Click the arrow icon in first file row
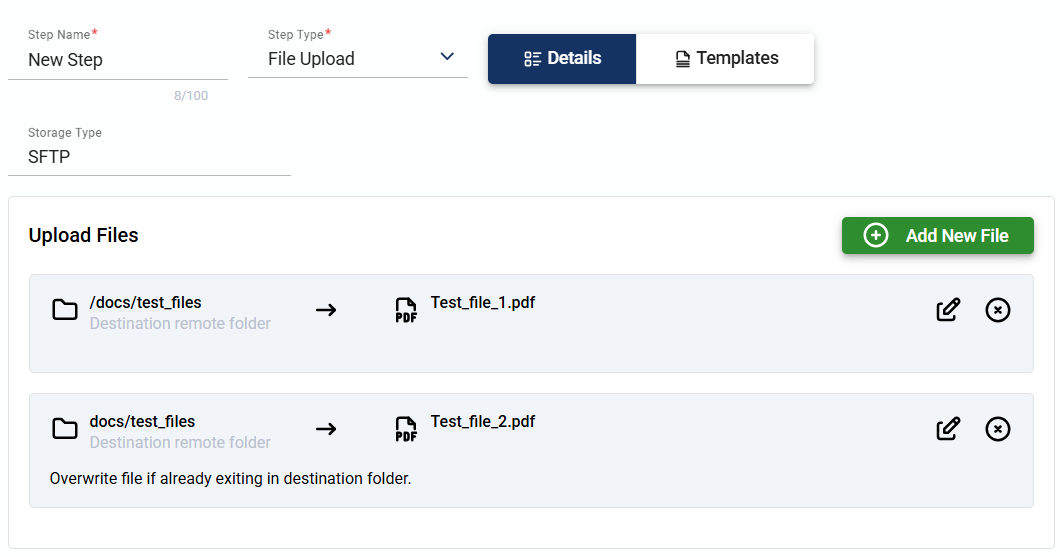Screen dimensions: 1060x557 click(x=326, y=310)
